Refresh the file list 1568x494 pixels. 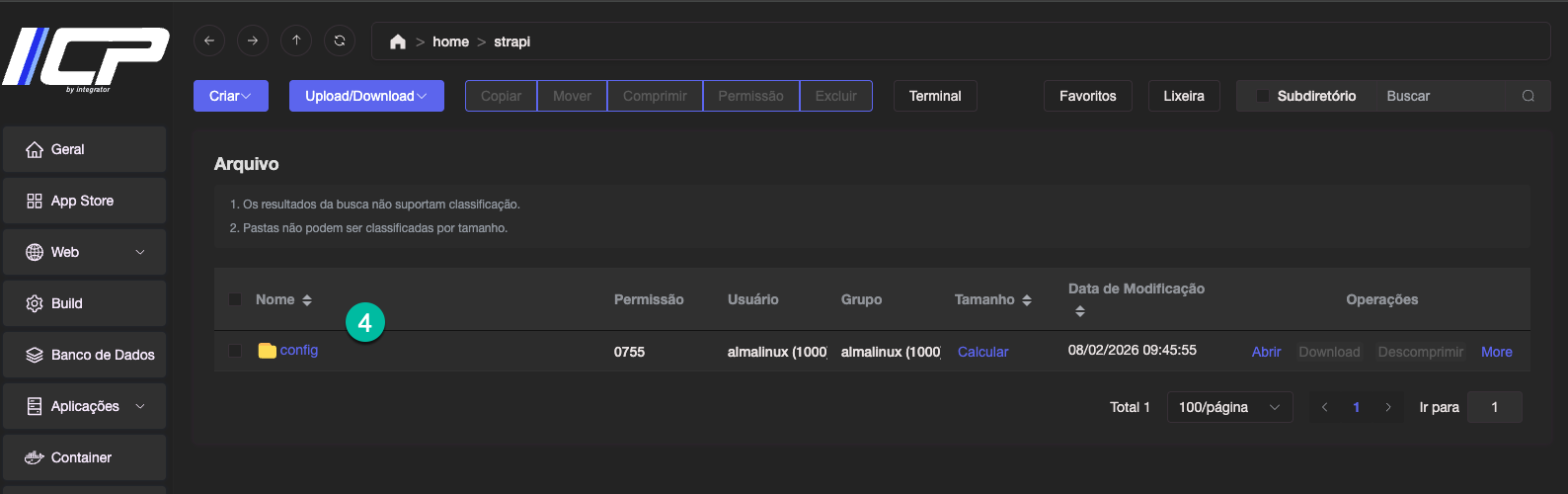tap(340, 41)
